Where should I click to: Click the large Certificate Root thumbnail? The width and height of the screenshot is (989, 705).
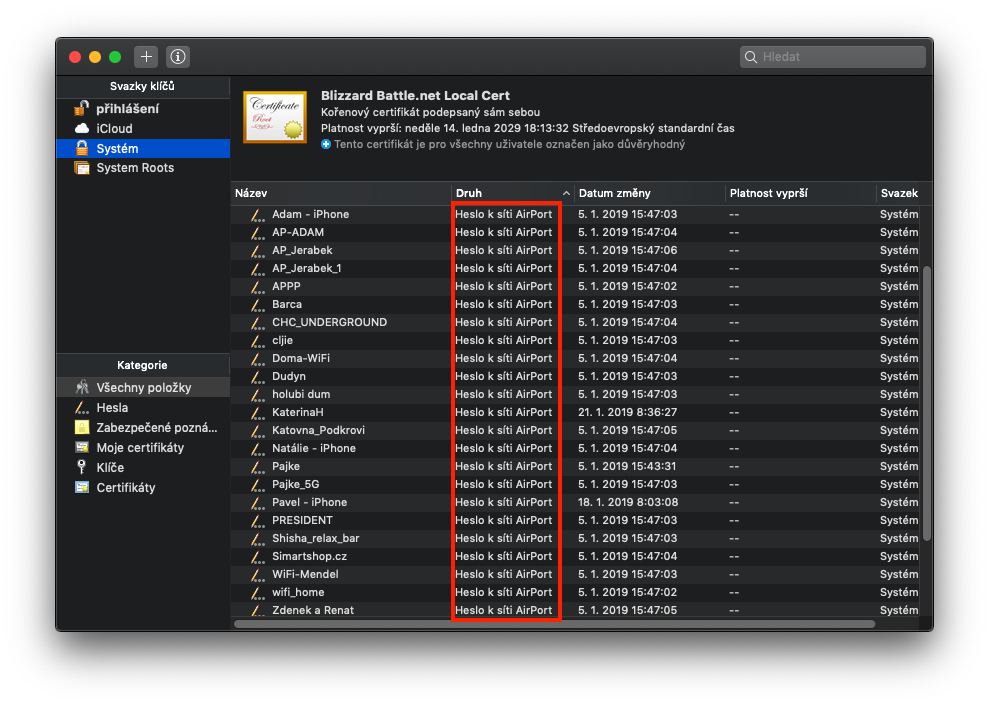click(275, 117)
